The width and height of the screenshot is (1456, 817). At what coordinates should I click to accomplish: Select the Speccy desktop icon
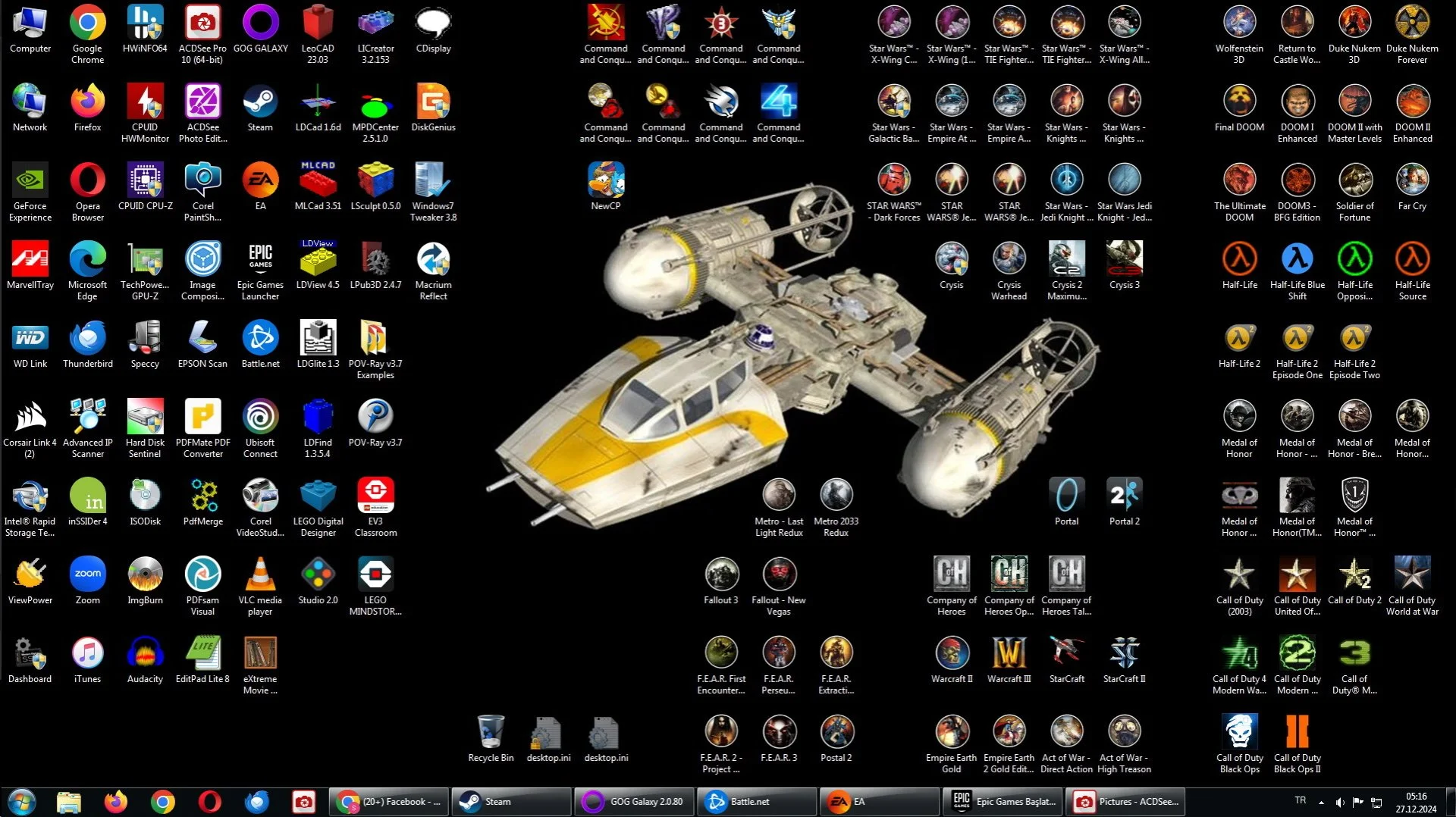click(145, 344)
